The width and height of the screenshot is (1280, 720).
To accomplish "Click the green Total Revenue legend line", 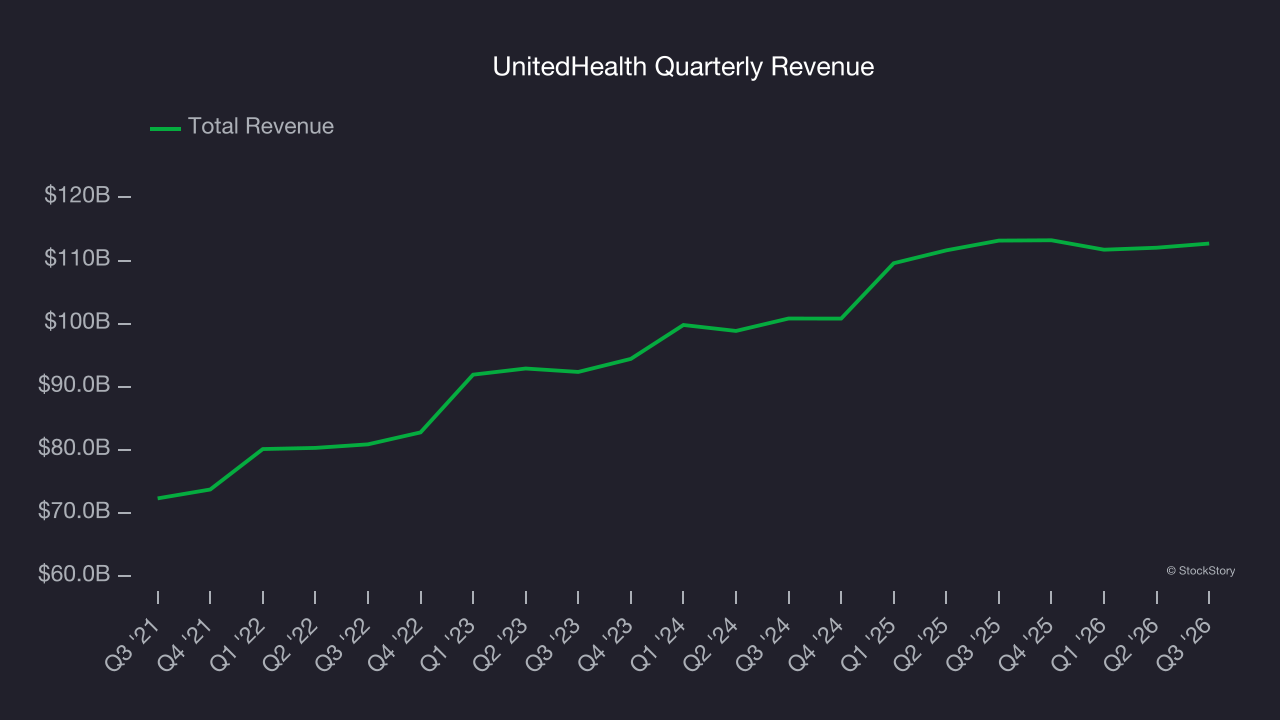I will pos(165,128).
